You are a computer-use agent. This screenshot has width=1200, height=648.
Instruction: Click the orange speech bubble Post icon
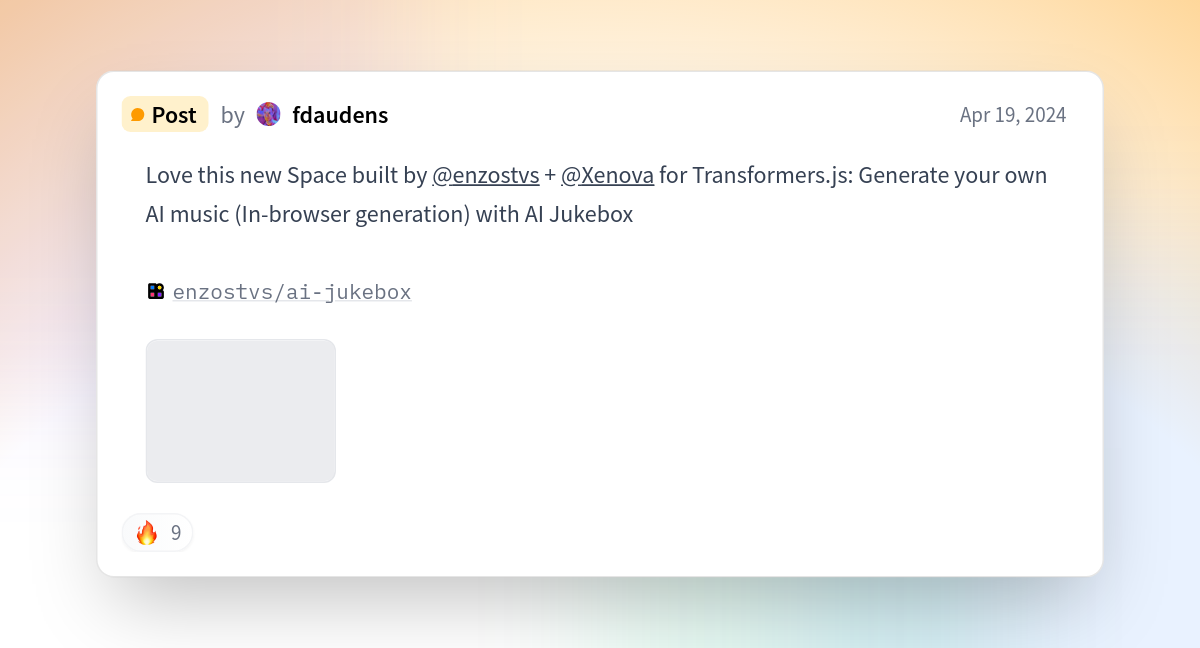[138, 115]
